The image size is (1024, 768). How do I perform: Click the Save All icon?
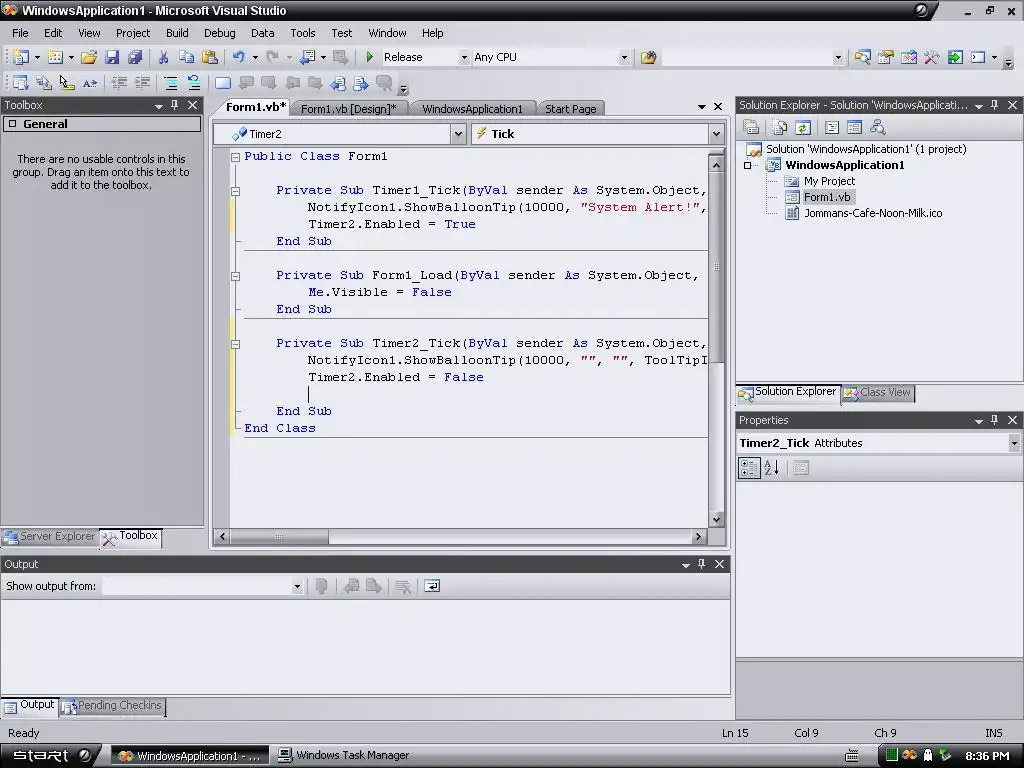135,57
